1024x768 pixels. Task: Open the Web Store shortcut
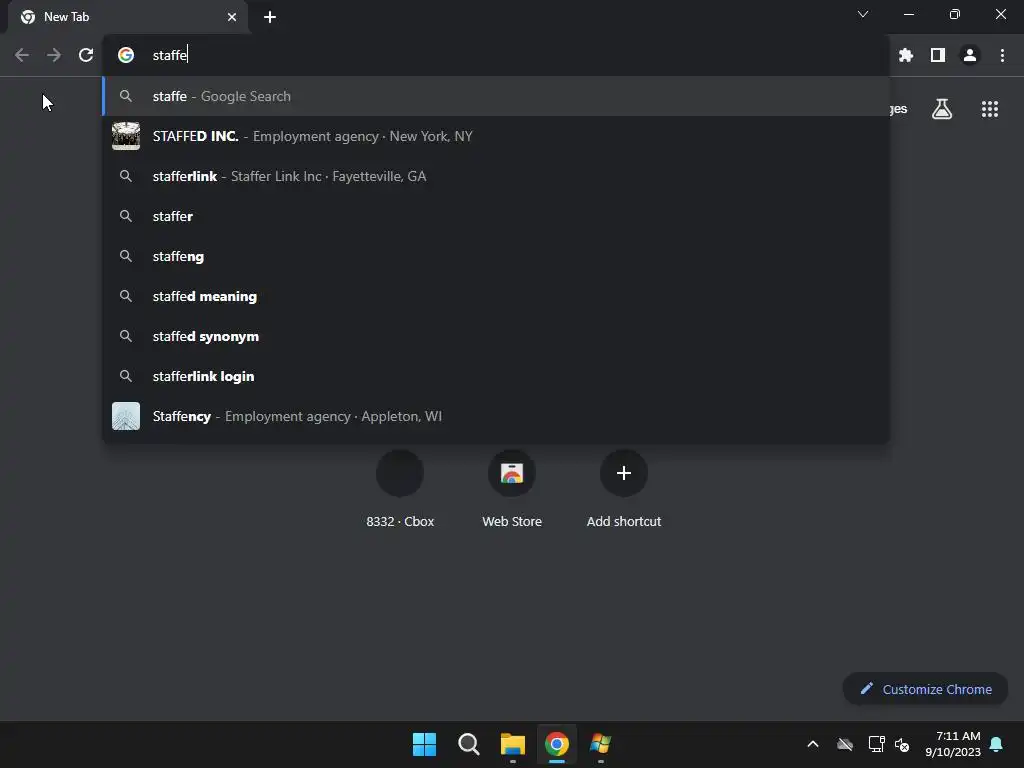click(x=512, y=488)
